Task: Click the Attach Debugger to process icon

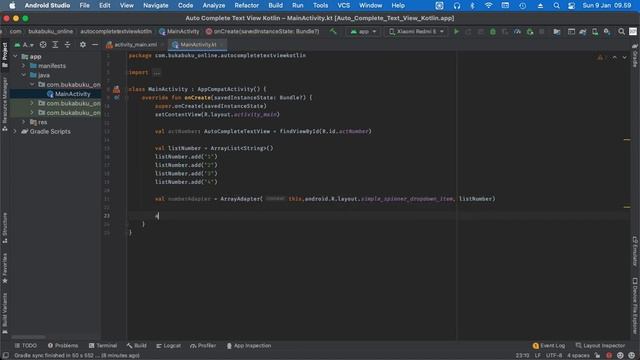Action: click(530, 31)
